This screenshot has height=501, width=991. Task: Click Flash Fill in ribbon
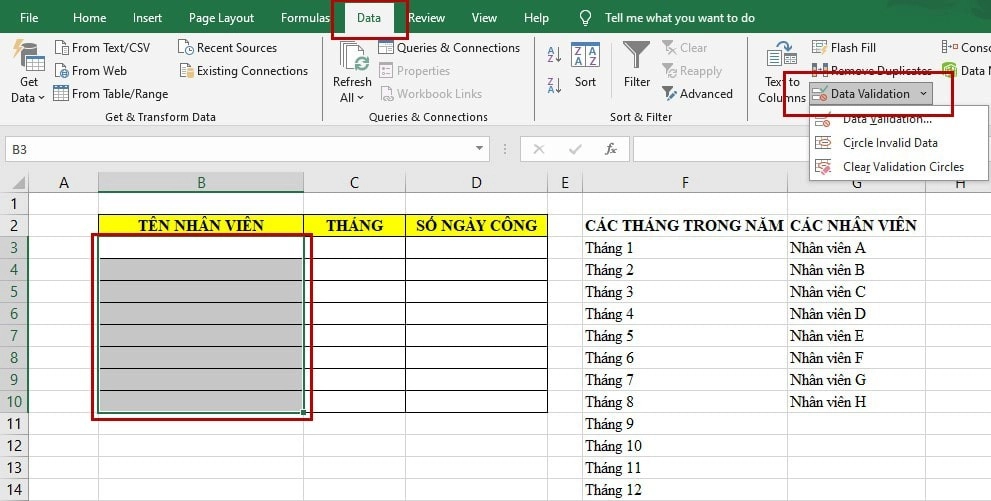pos(843,47)
